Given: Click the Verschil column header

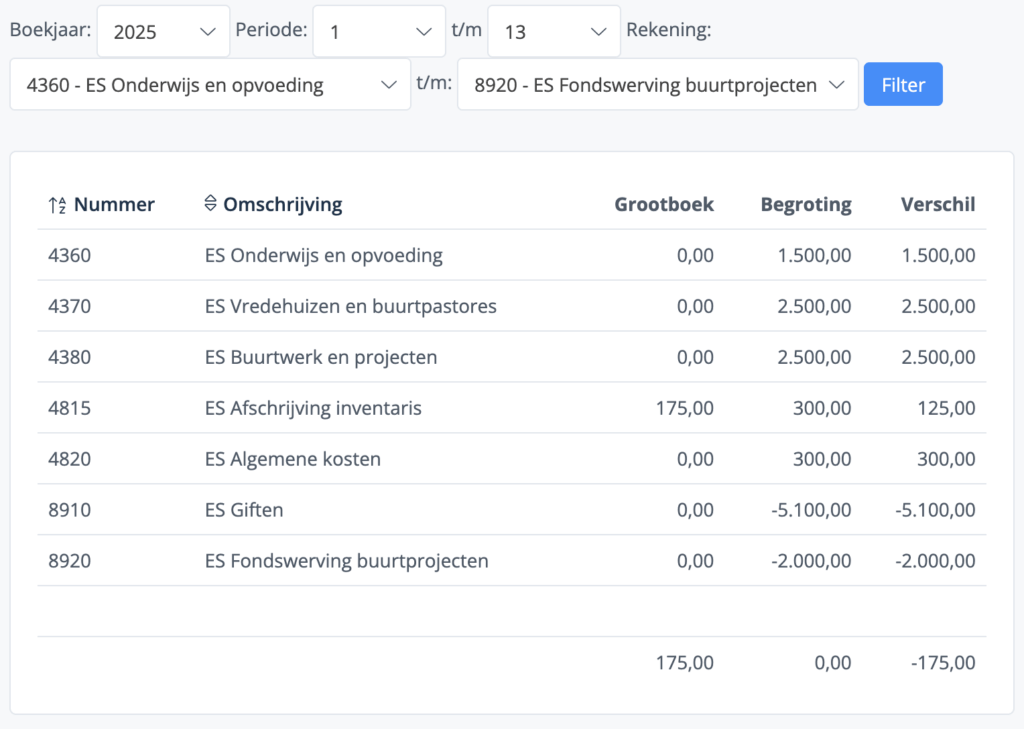Looking at the screenshot, I should coord(937,205).
